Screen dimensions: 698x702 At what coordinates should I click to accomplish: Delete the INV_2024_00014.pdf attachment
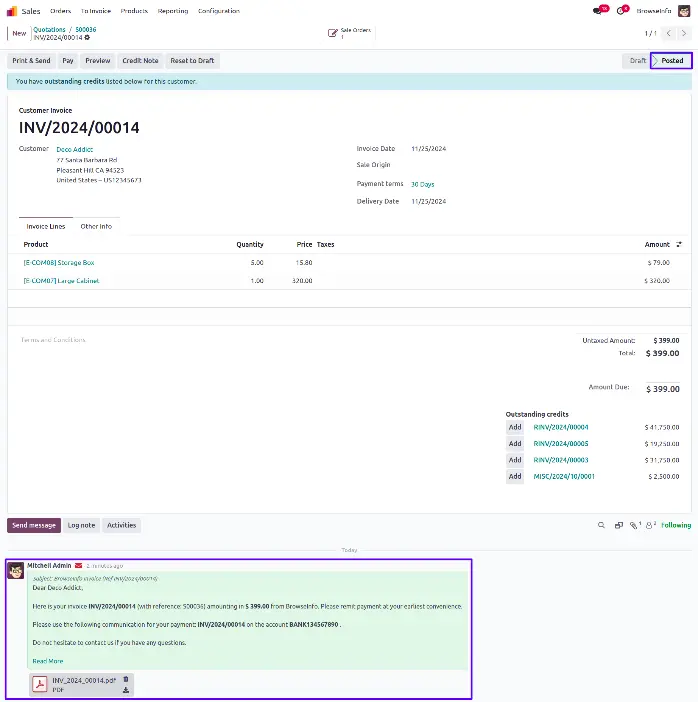click(126, 679)
